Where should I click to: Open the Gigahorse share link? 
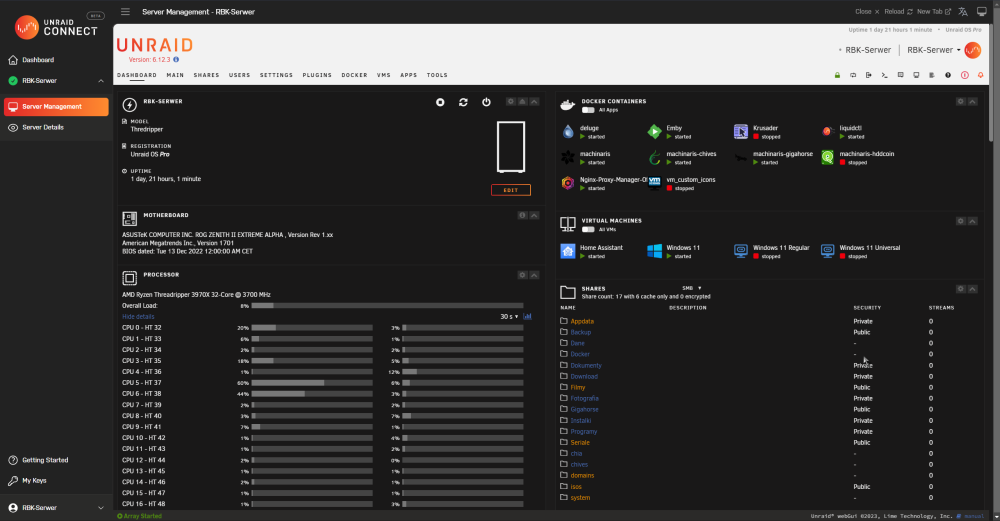(584, 409)
